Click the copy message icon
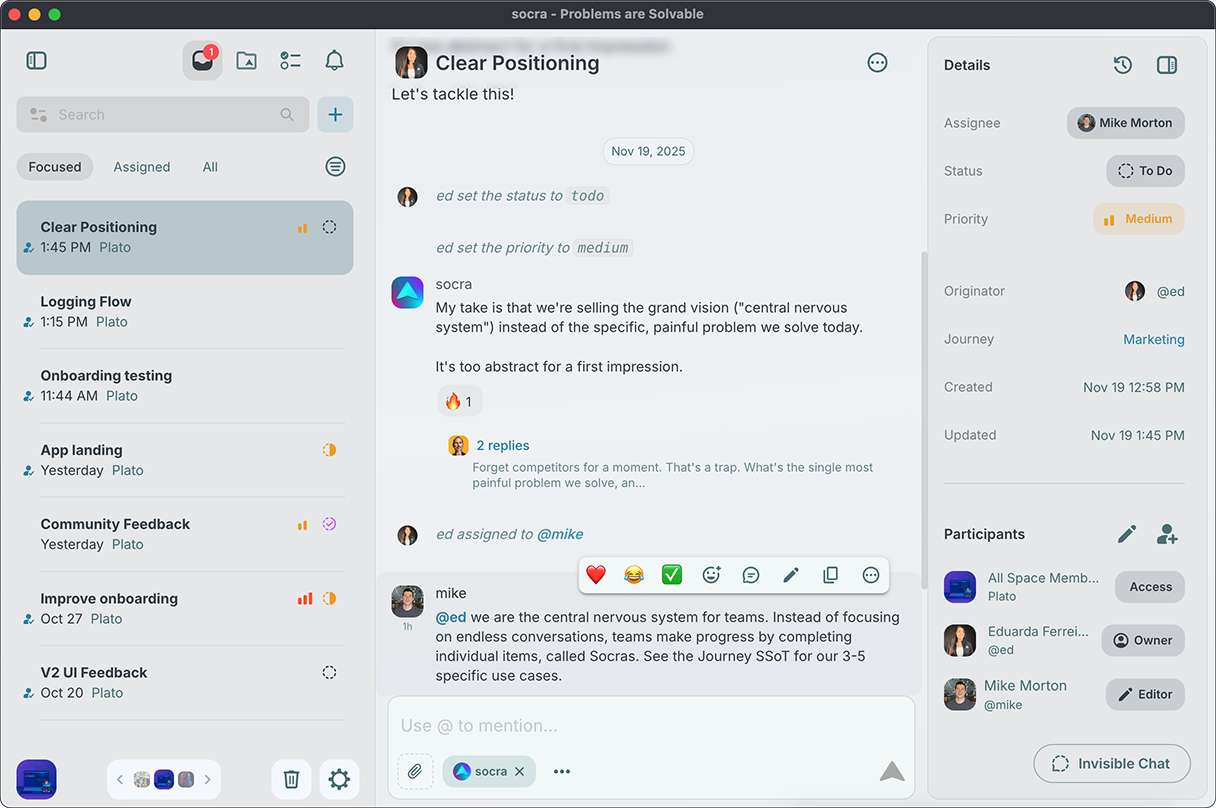Image resolution: width=1216 pixels, height=808 pixels. (x=830, y=575)
